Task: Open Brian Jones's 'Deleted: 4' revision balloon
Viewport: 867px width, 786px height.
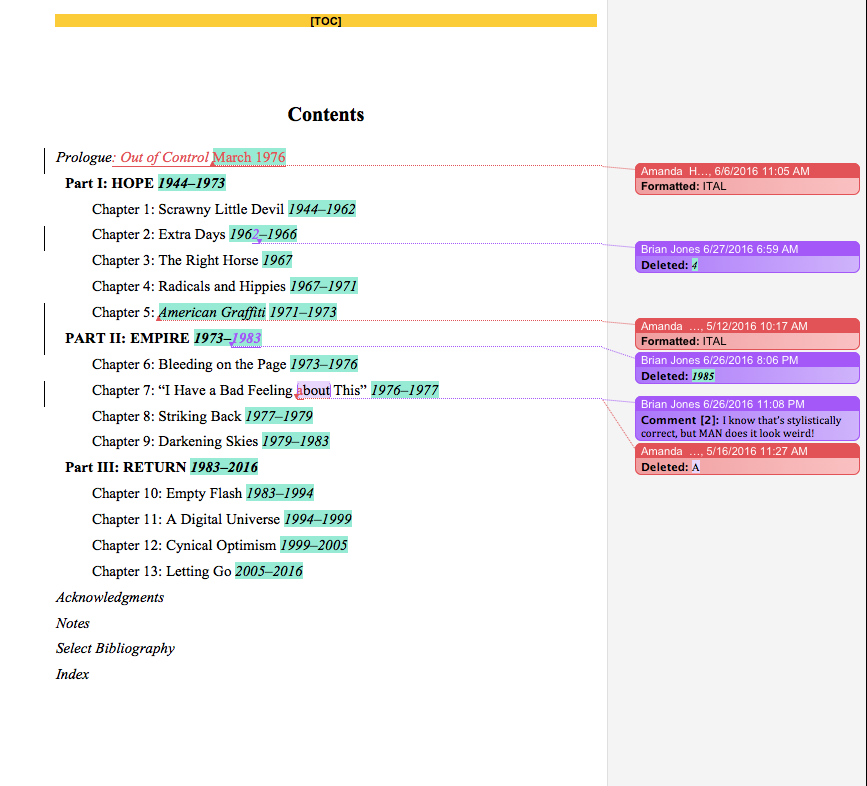Action: pyautogui.click(x=747, y=257)
